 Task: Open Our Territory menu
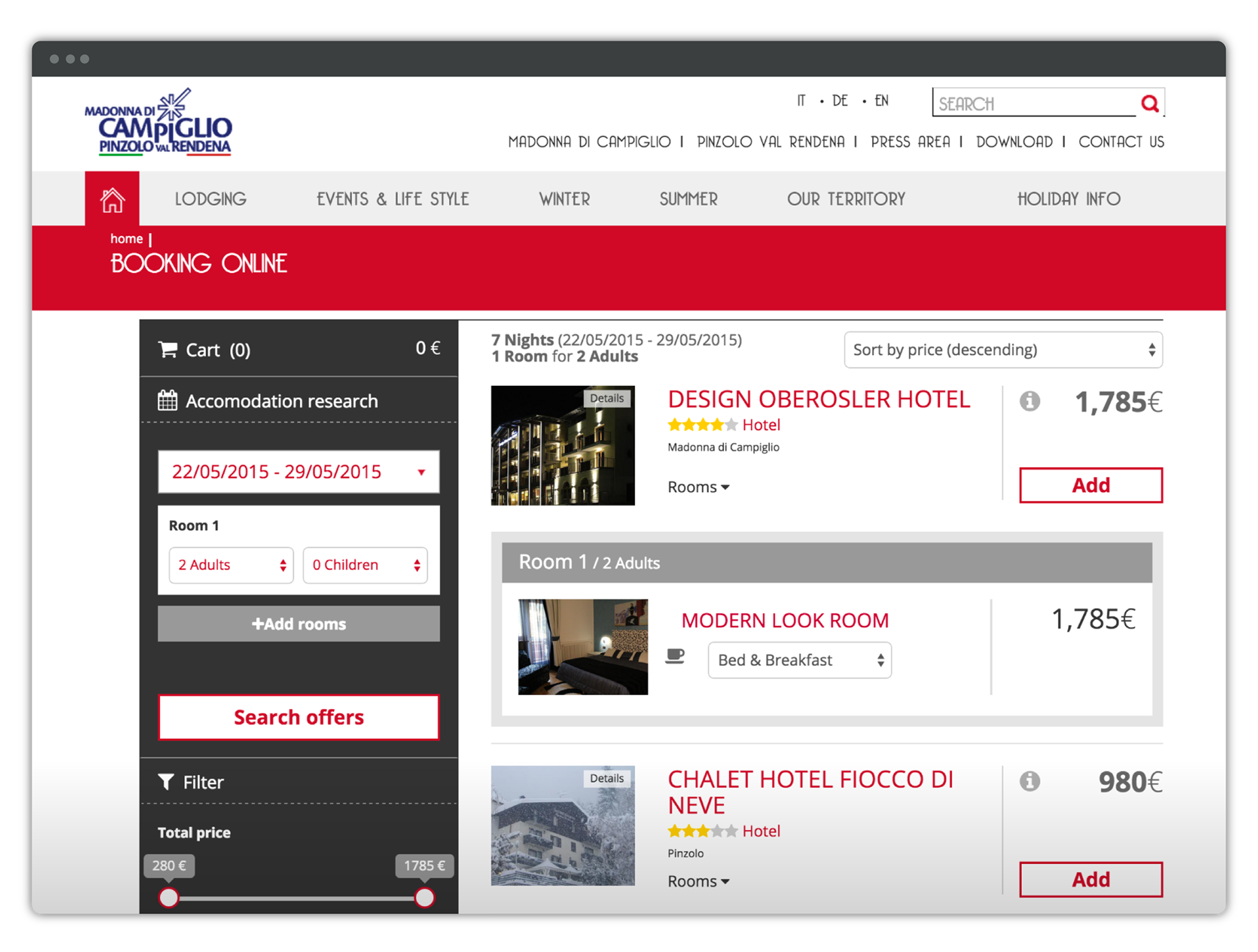(x=846, y=199)
